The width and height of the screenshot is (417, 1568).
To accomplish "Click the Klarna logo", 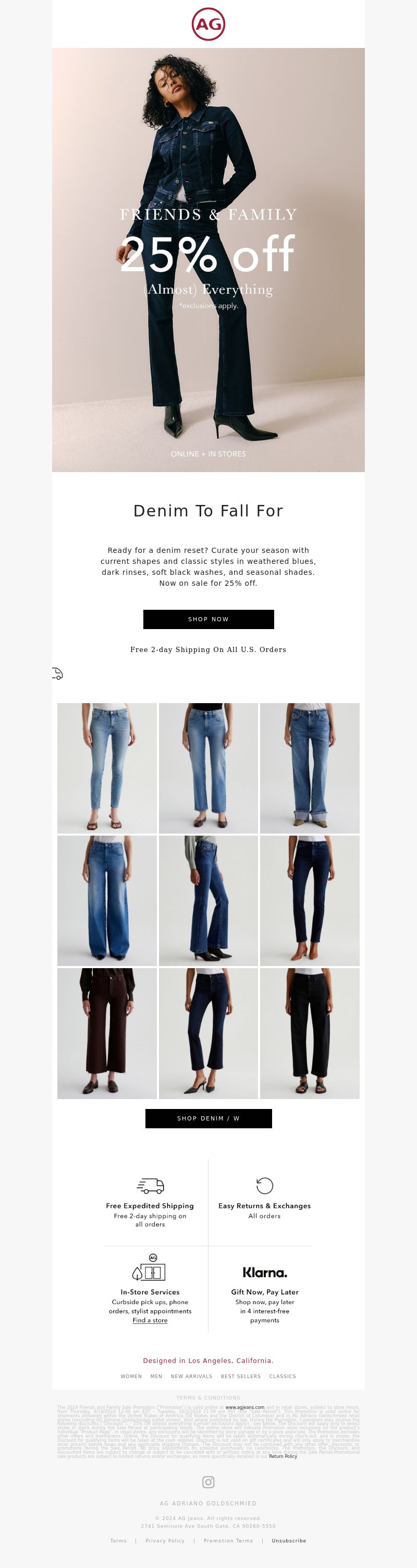I will point(264,1272).
